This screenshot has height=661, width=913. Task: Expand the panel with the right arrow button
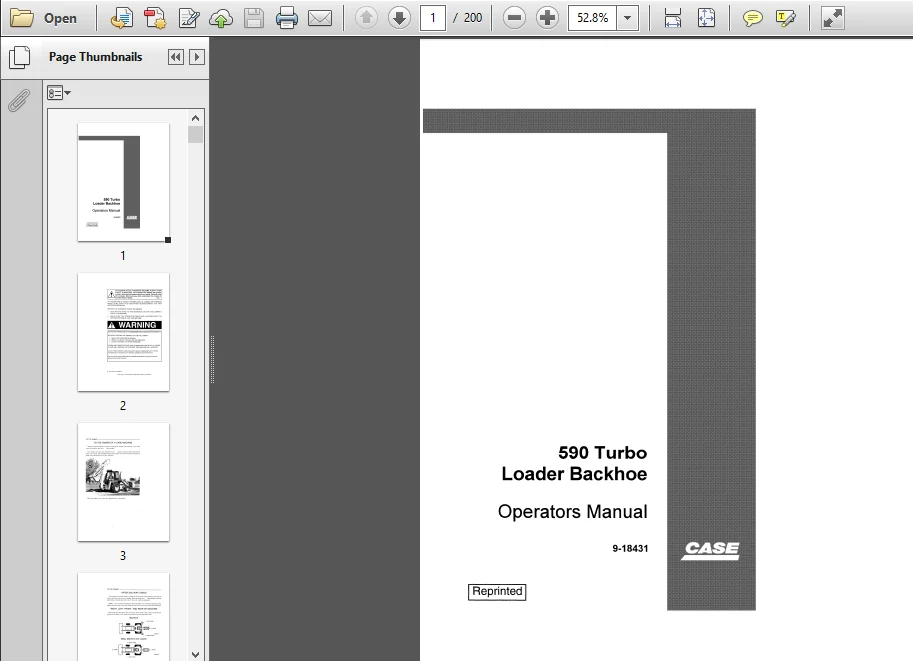pyautogui.click(x=197, y=57)
